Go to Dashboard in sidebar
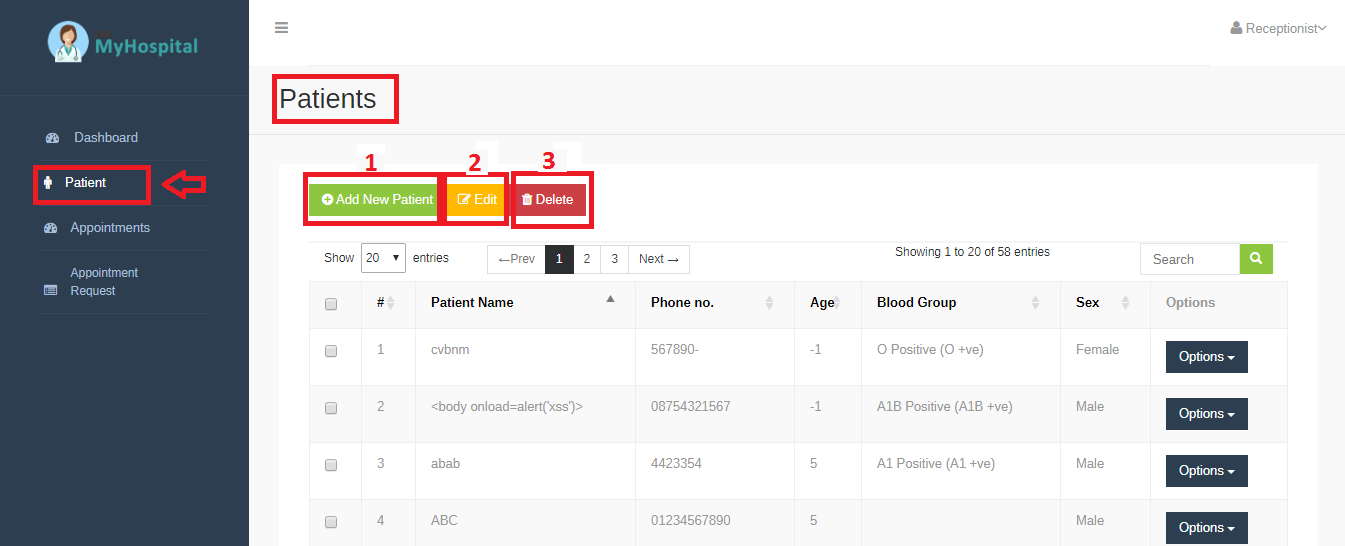 pos(106,137)
